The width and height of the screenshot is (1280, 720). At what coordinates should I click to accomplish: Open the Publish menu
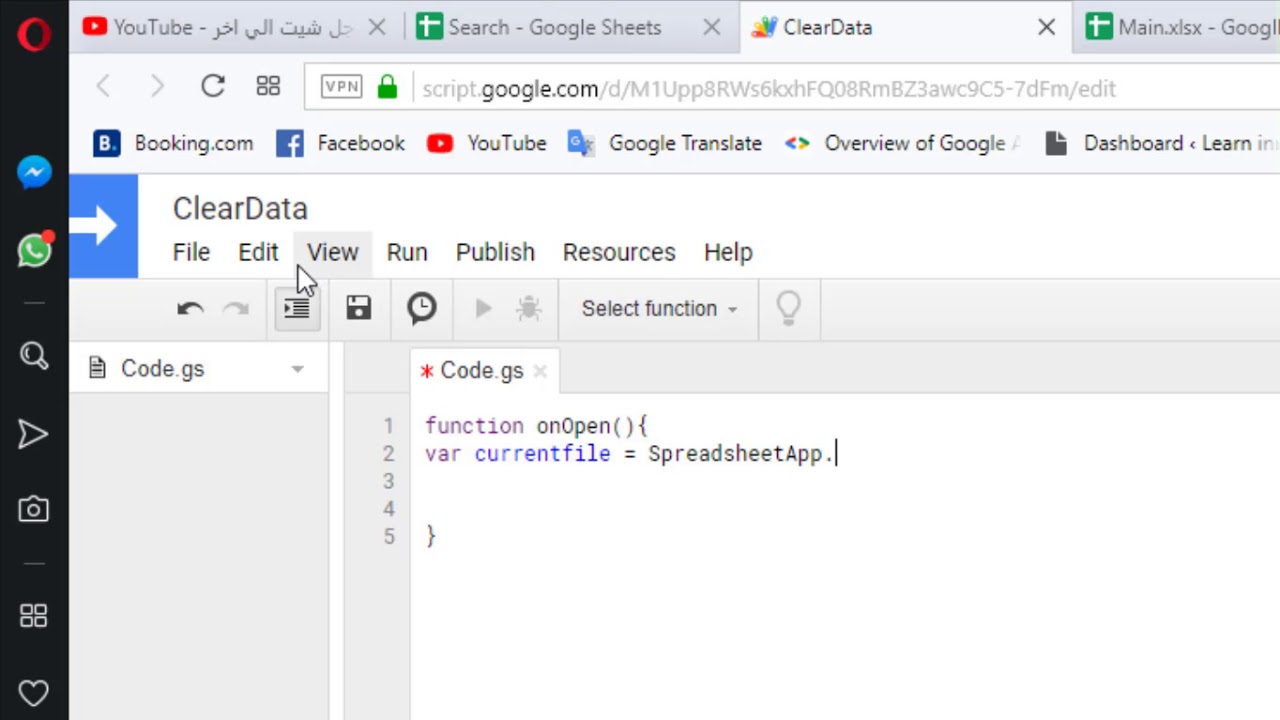(x=495, y=252)
